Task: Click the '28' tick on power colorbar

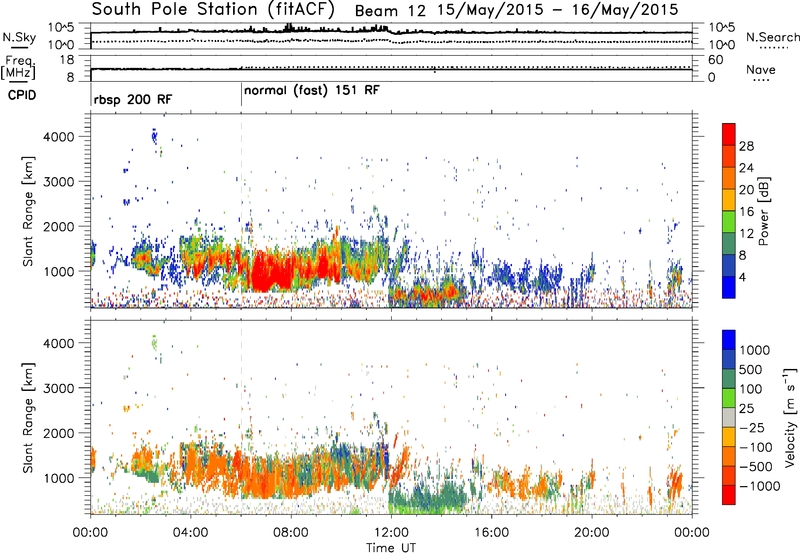Action: coord(746,146)
